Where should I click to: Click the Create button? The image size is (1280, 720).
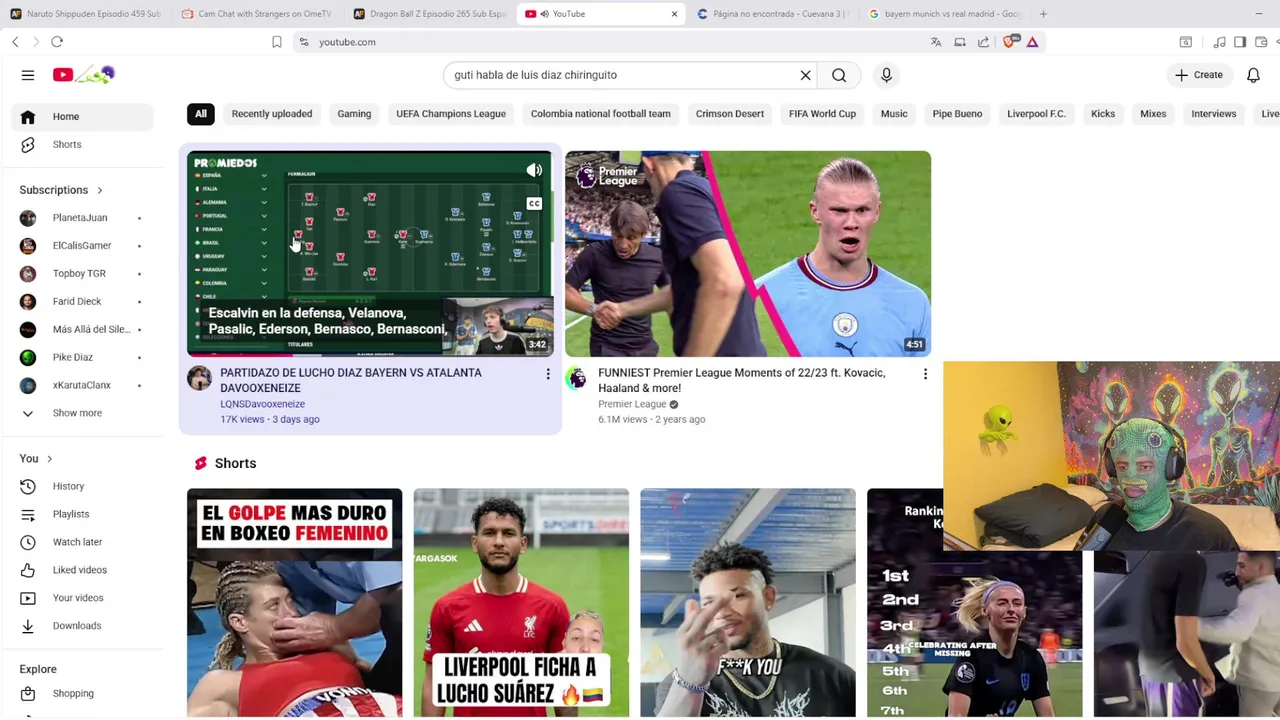click(x=1198, y=75)
